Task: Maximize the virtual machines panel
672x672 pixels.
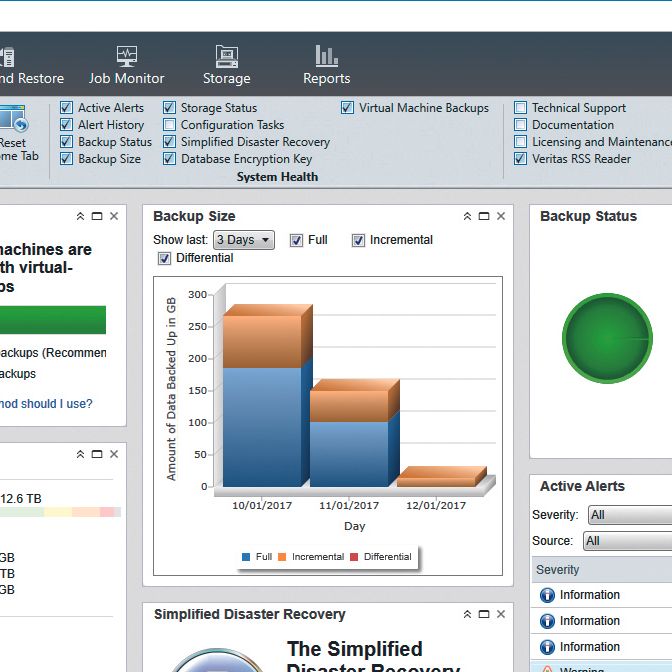Action: click(97, 216)
